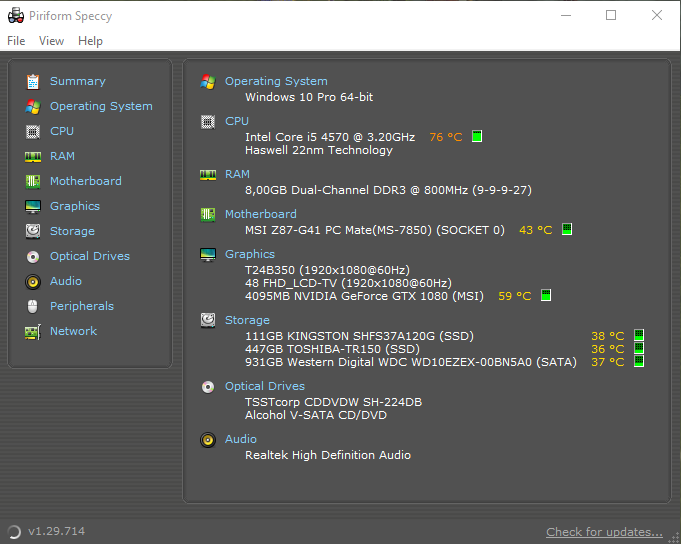Click the Motherboard heading link in summary

261,214
